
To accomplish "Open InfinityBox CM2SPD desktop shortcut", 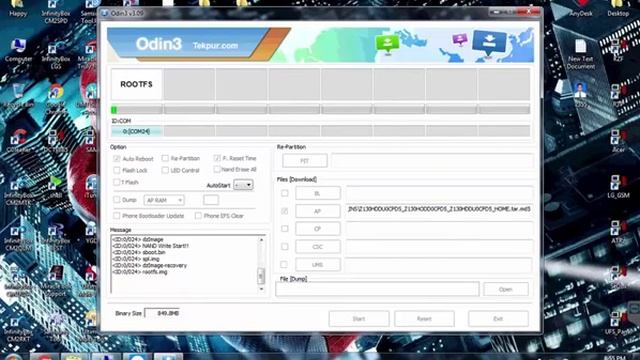I will click(x=55, y=11).
